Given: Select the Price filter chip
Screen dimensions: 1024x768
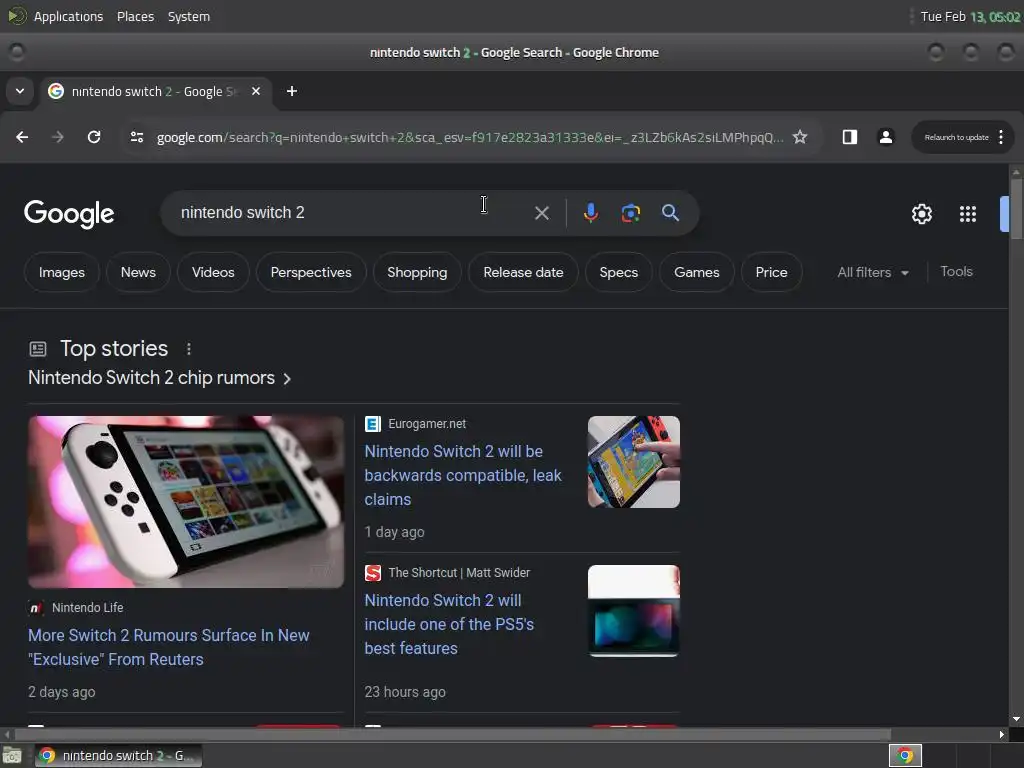Looking at the screenshot, I should click(771, 272).
